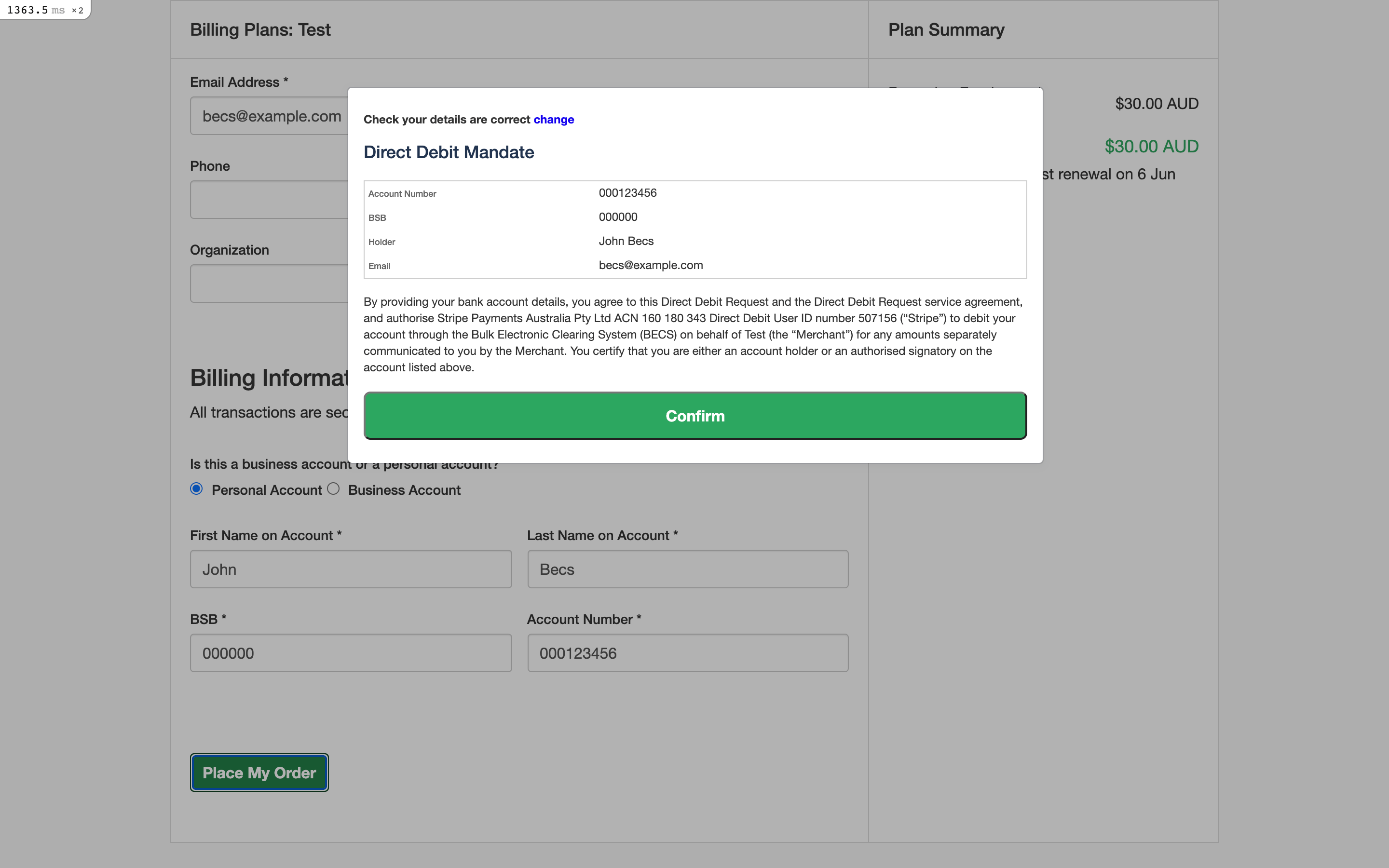
Task: Click the BSB value 000000 in mandate table
Action: (x=618, y=217)
